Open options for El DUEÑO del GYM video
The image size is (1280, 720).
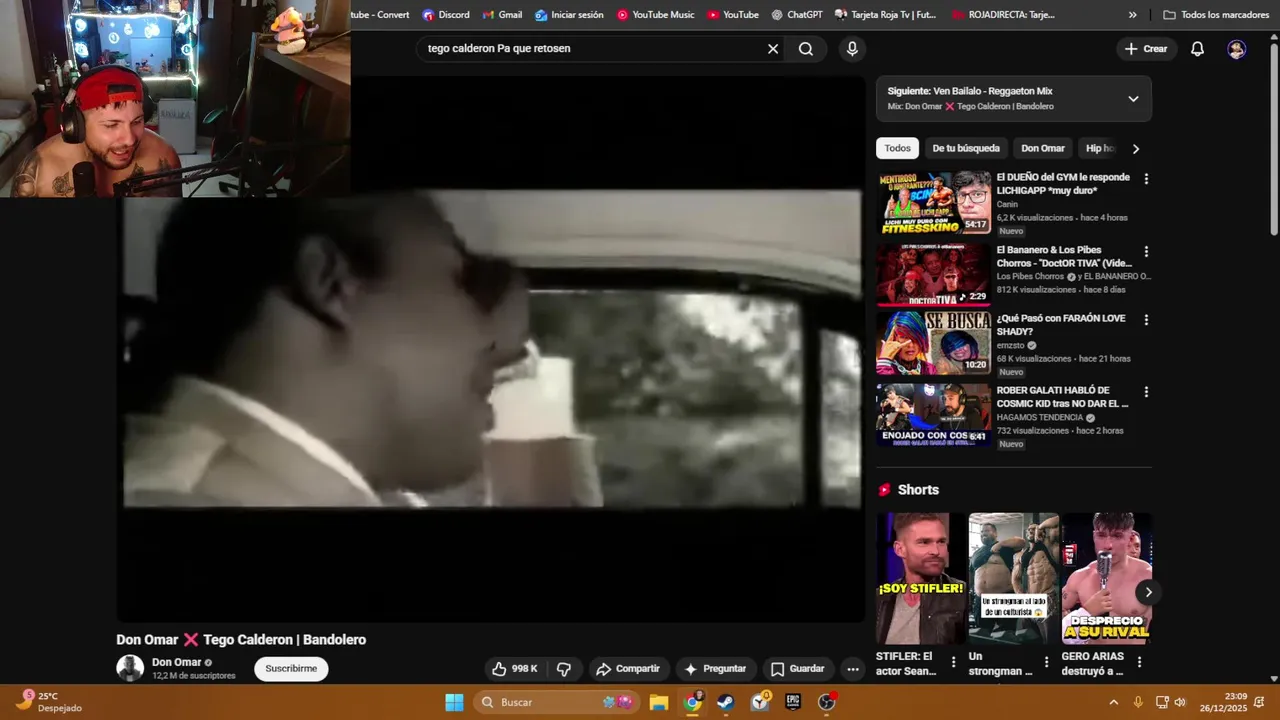point(1146,179)
